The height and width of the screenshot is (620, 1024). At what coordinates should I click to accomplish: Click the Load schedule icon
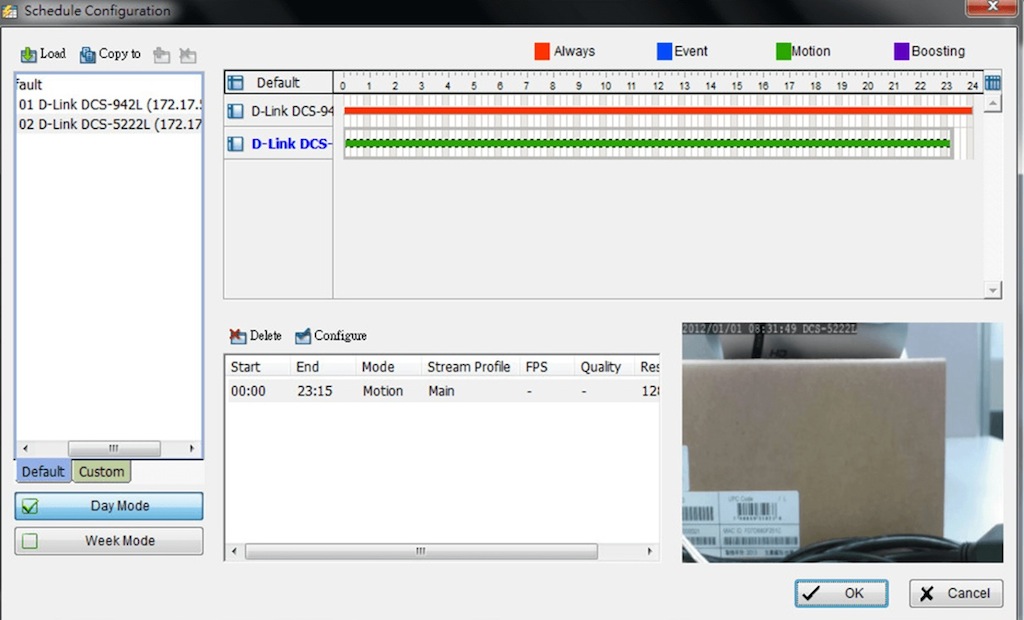(x=29, y=54)
